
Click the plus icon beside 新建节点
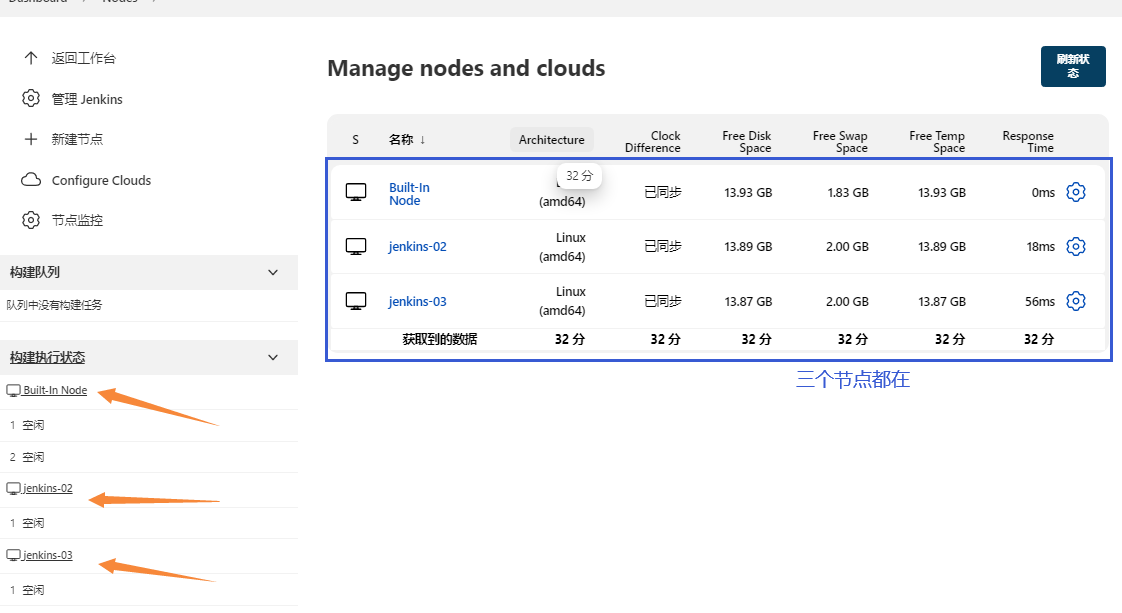click(x=31, y=139)
